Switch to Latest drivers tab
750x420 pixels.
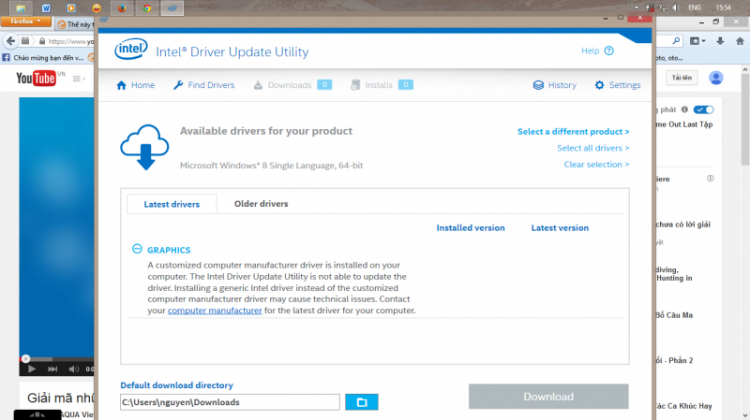(x=172, y=204)
